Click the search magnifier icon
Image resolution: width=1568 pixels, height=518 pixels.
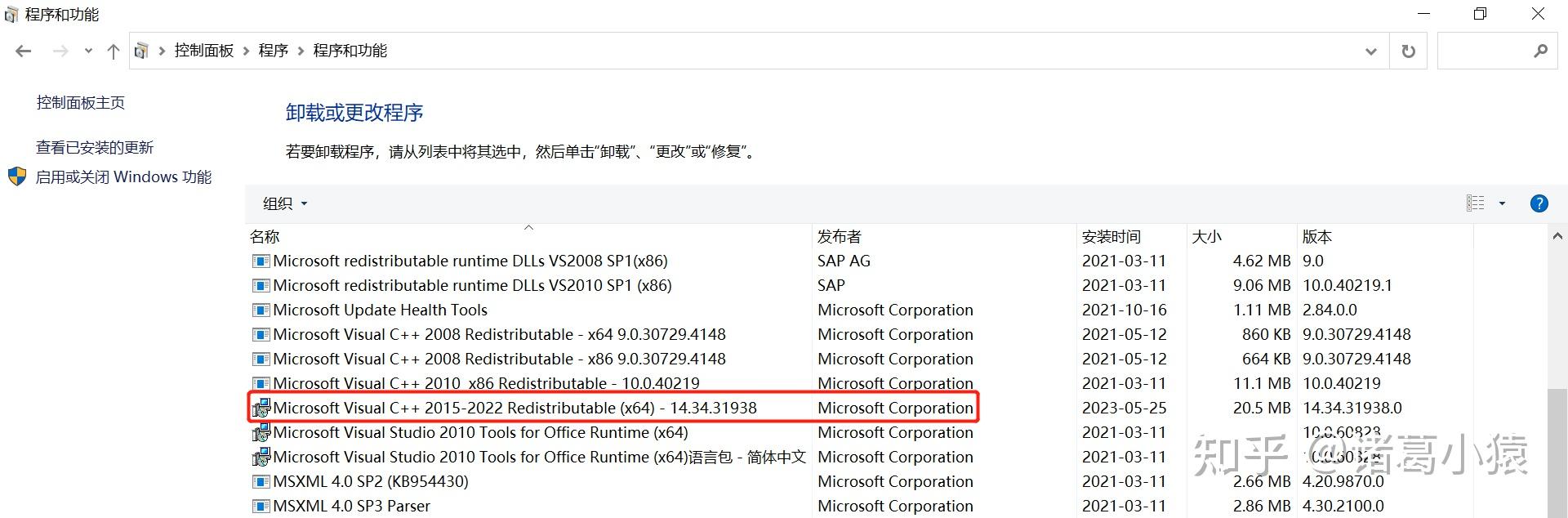point(1540,51)
